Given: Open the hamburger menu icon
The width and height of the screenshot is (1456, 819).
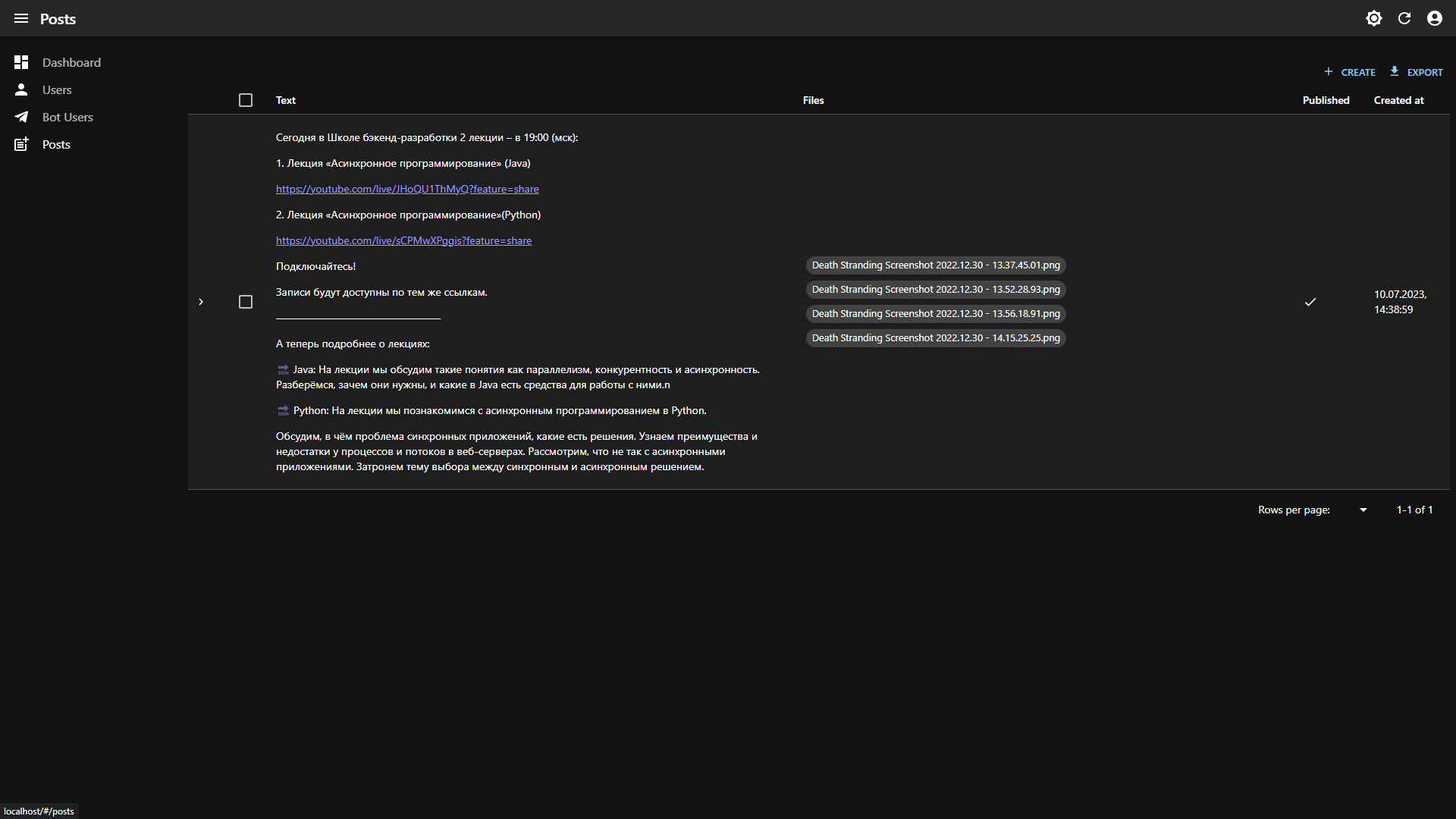Looking at the screenshot, I should 21,18.
